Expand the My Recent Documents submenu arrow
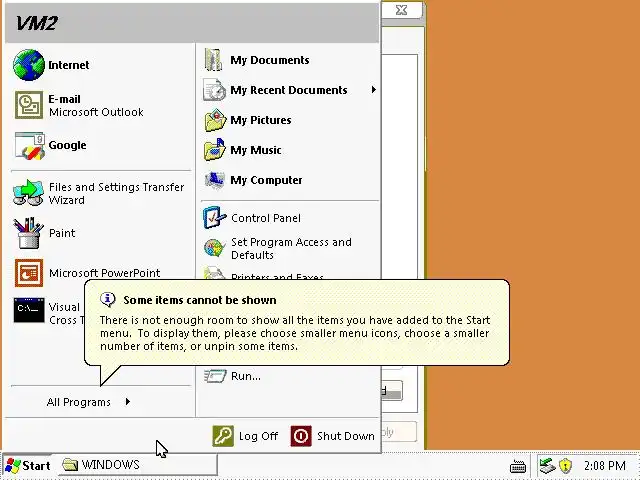 click(x=373, y=89)
